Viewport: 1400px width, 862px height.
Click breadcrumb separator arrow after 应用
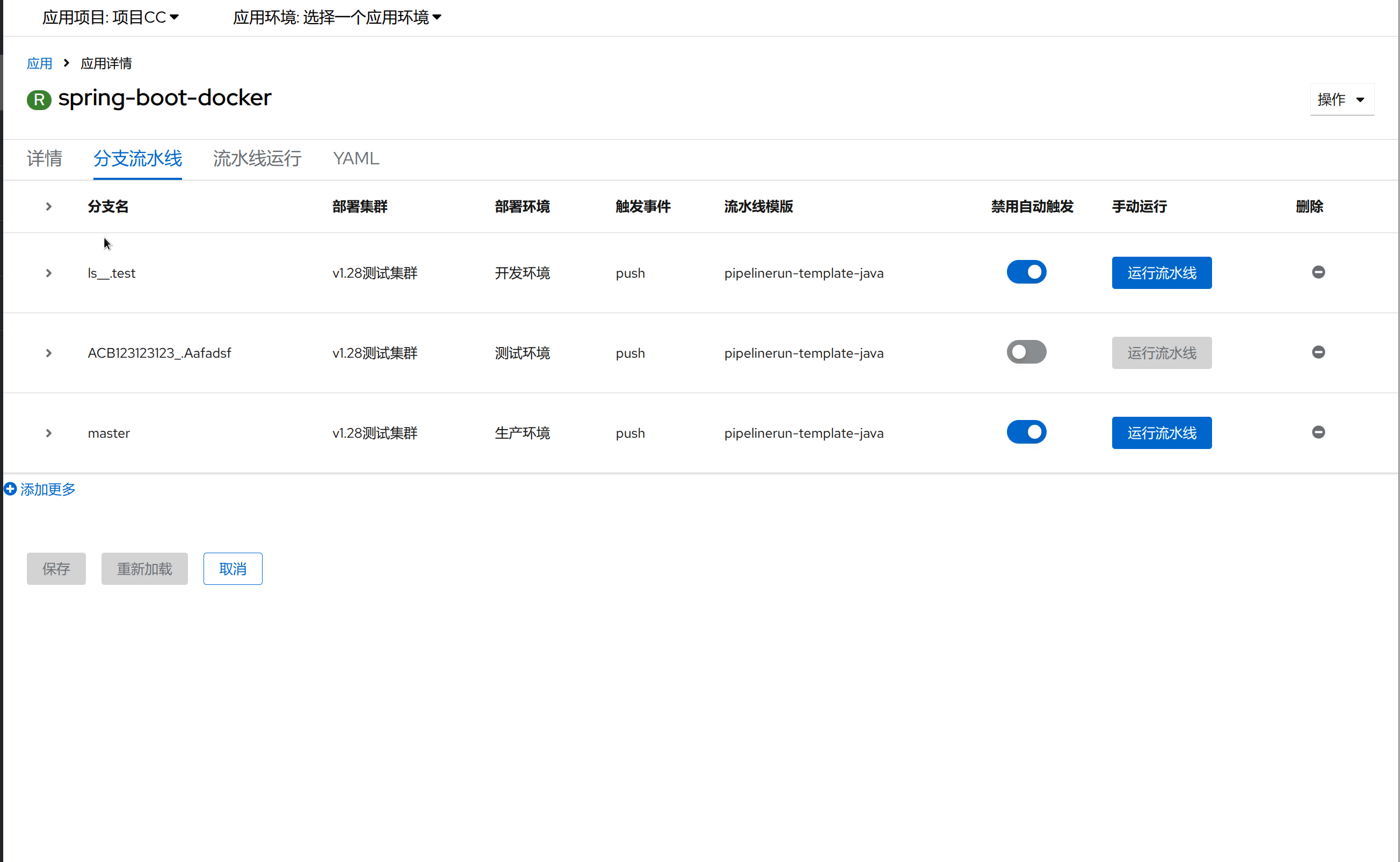[x=66, y=63]
